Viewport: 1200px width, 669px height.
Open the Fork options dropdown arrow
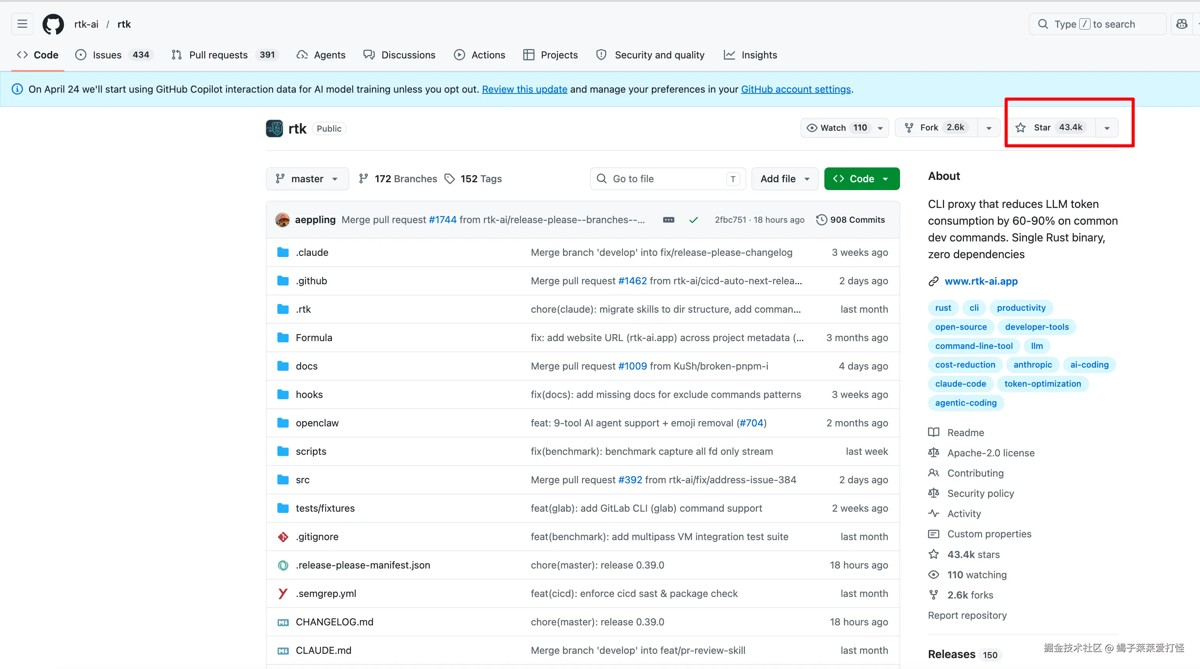tap(988, 128)
